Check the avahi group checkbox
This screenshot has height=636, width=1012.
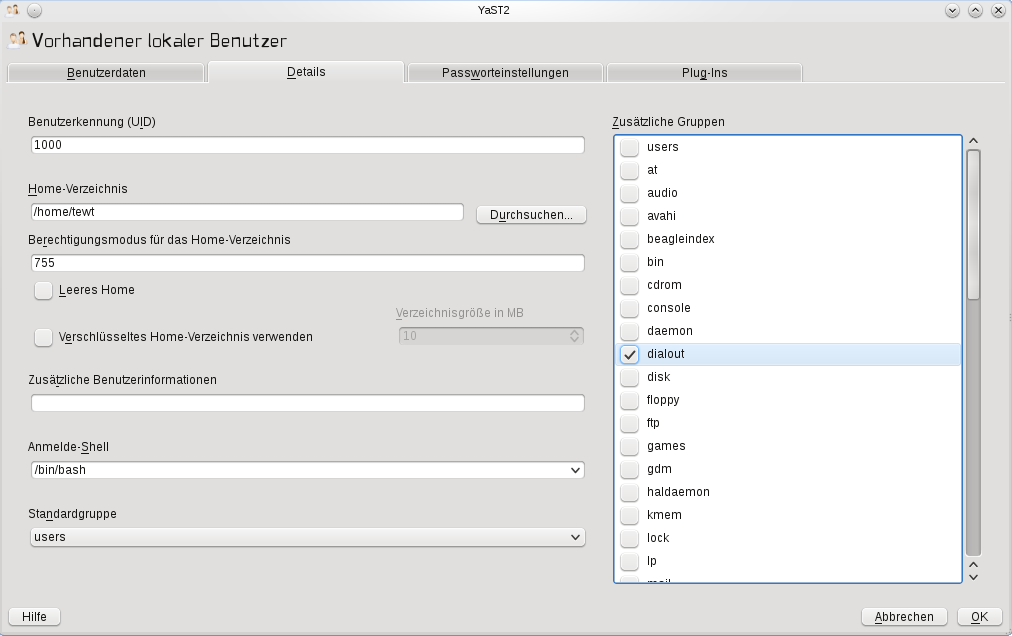pos(629,216)
